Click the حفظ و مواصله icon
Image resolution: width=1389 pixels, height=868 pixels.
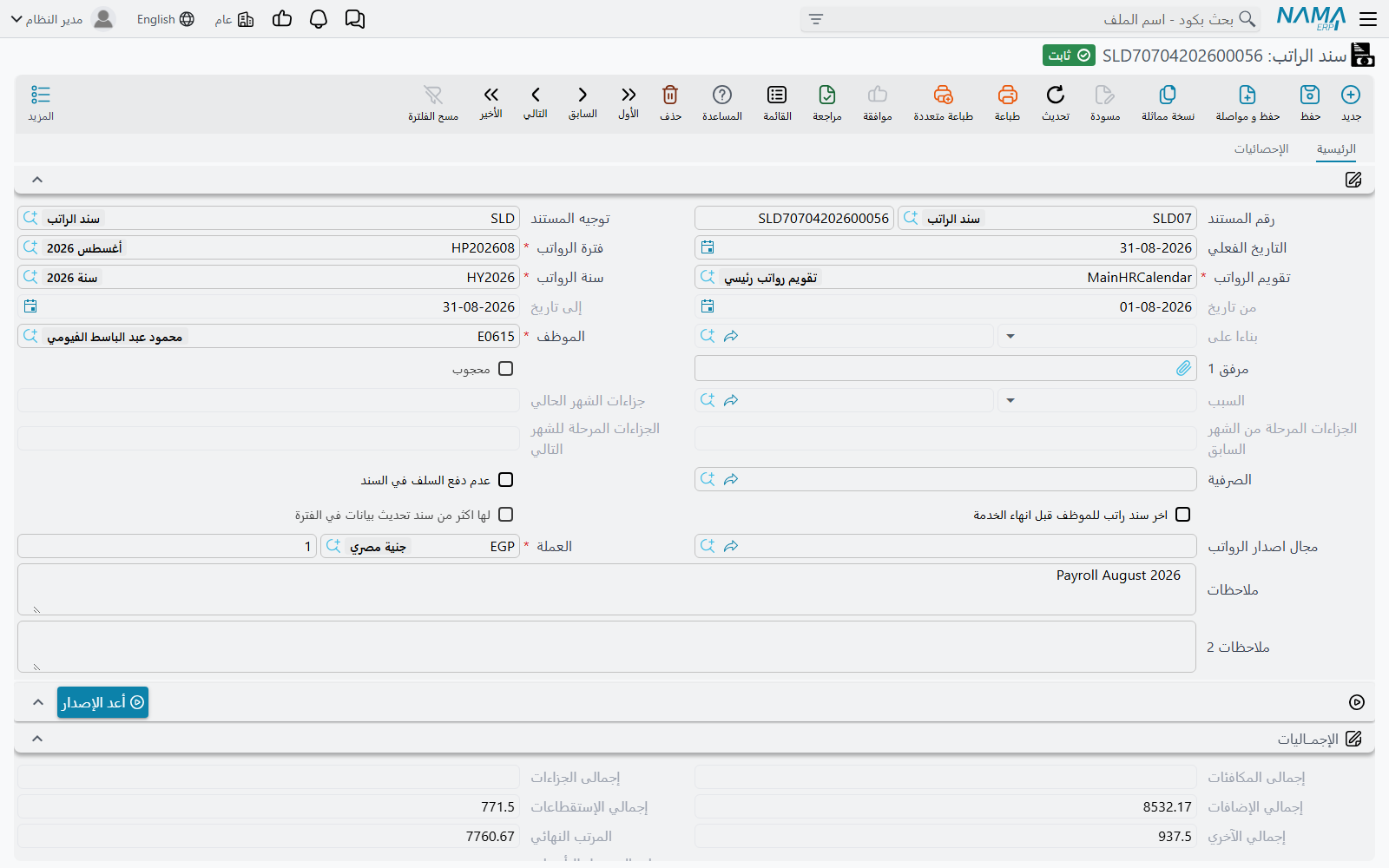1247,95
